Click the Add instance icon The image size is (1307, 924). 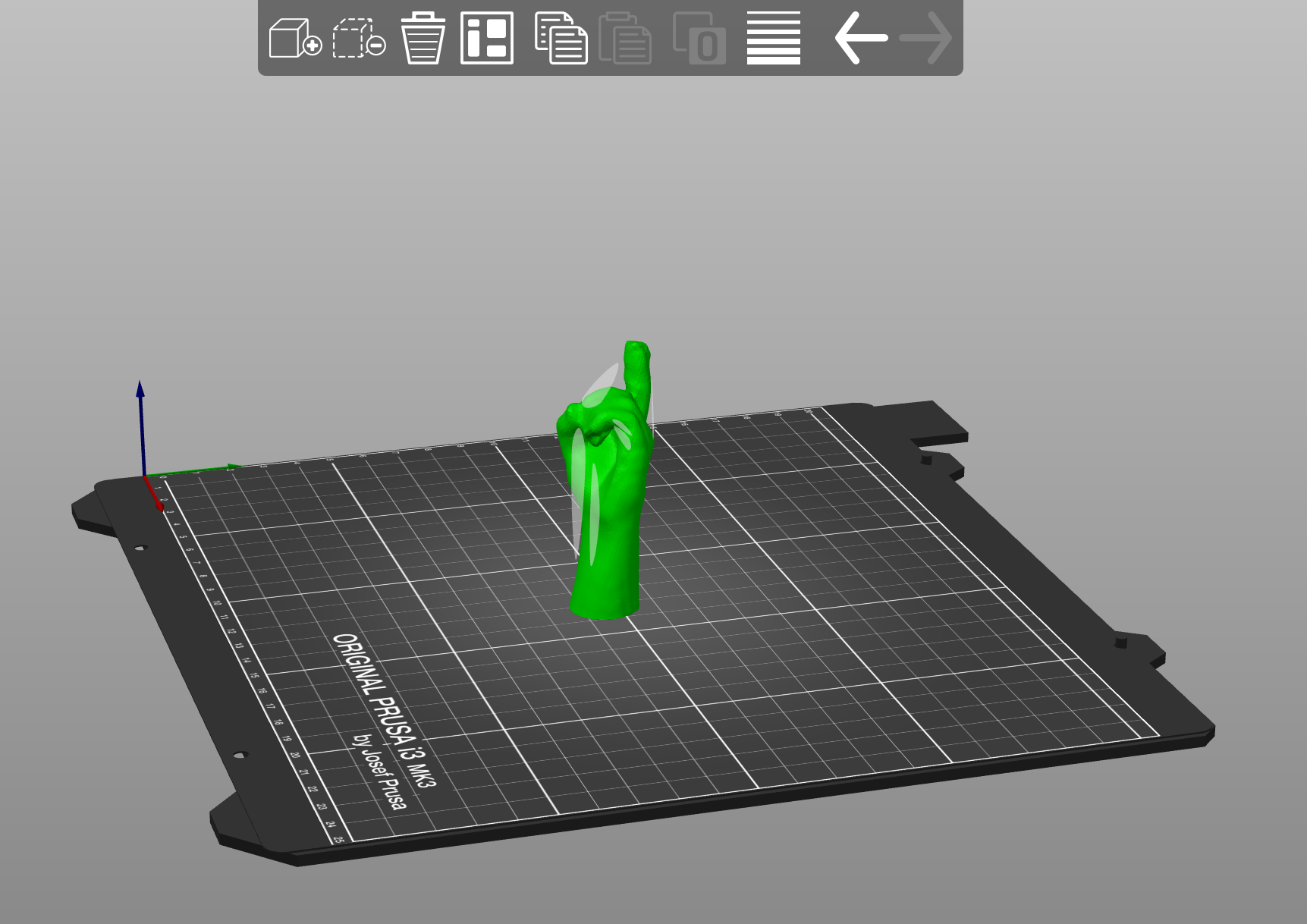click(x=699, y=38)
